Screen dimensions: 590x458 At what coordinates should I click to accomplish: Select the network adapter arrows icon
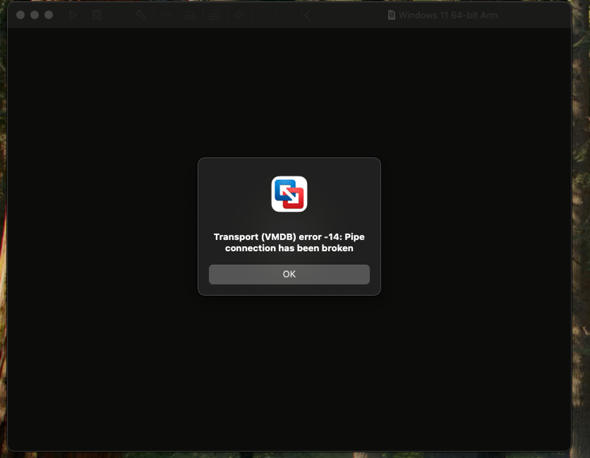click(166, 15)
